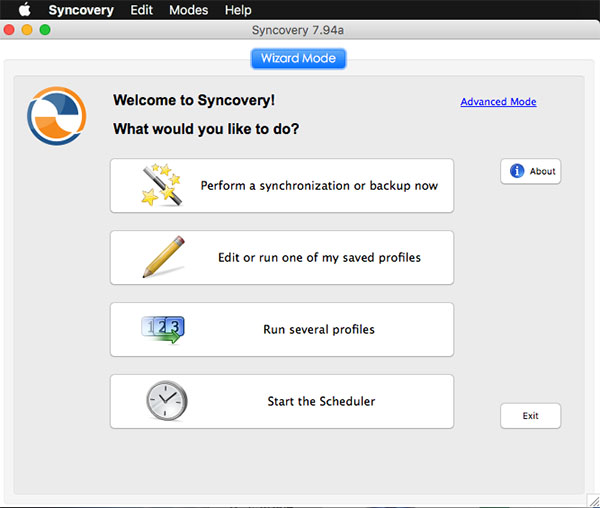Close the Syncovery window with red button
Image resolution: width=600 pixels, height=508 pixels.
(9, 30)
